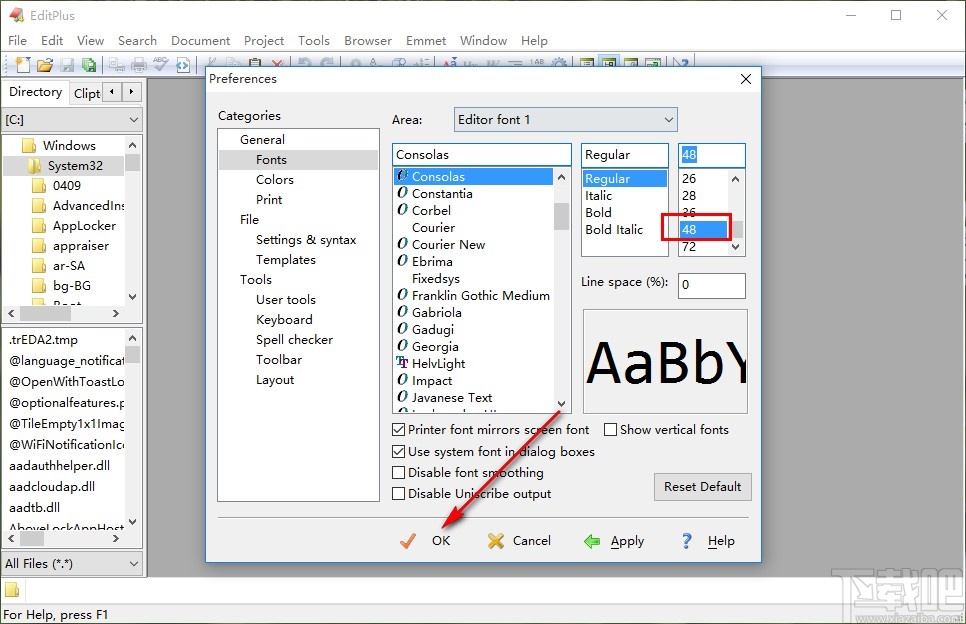The width and height of the screenshot is (966, 624).
Task: Click the font list down scroll arrow
Action: pyautogui.click(x=561, y=403)
